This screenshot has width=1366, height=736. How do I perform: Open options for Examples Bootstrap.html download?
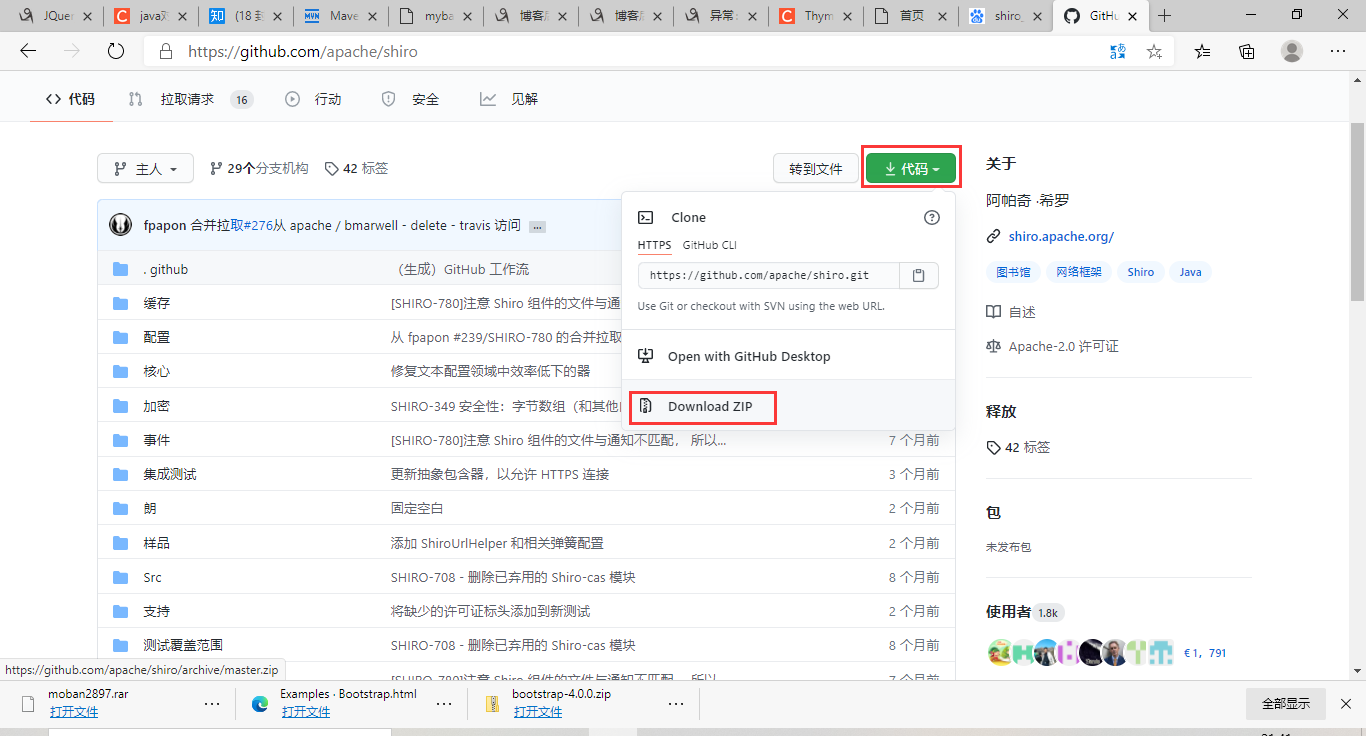[x=444, y=704]
